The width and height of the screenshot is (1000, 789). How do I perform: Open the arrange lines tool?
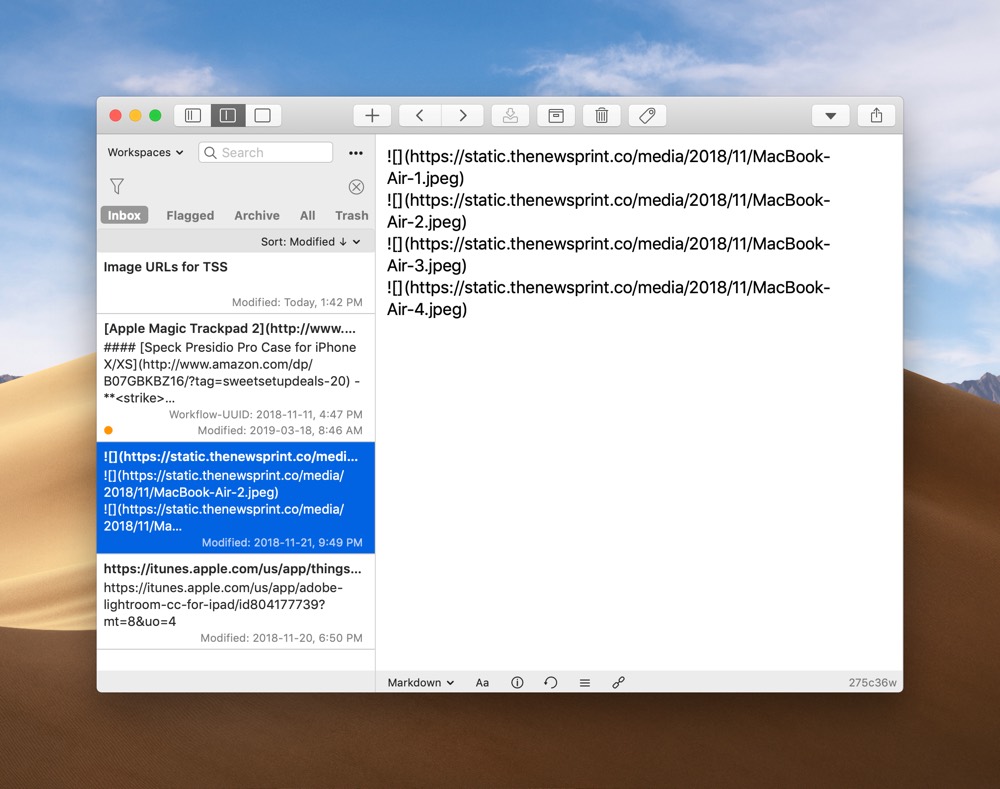click(x=585, y=682)
